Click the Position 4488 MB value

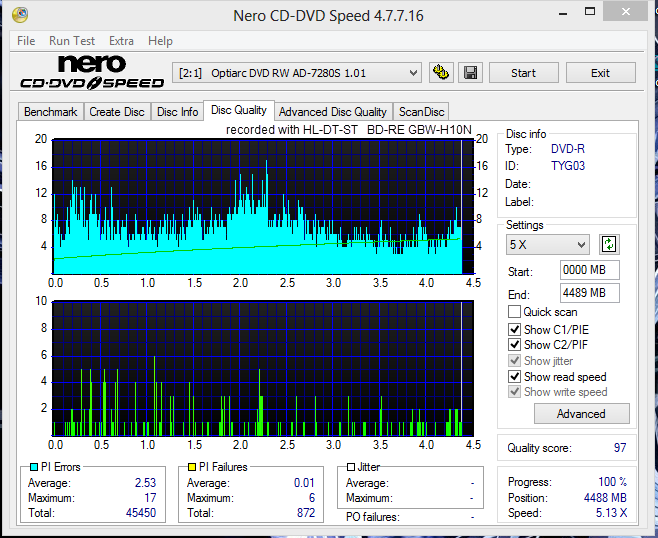pos(605,498)
